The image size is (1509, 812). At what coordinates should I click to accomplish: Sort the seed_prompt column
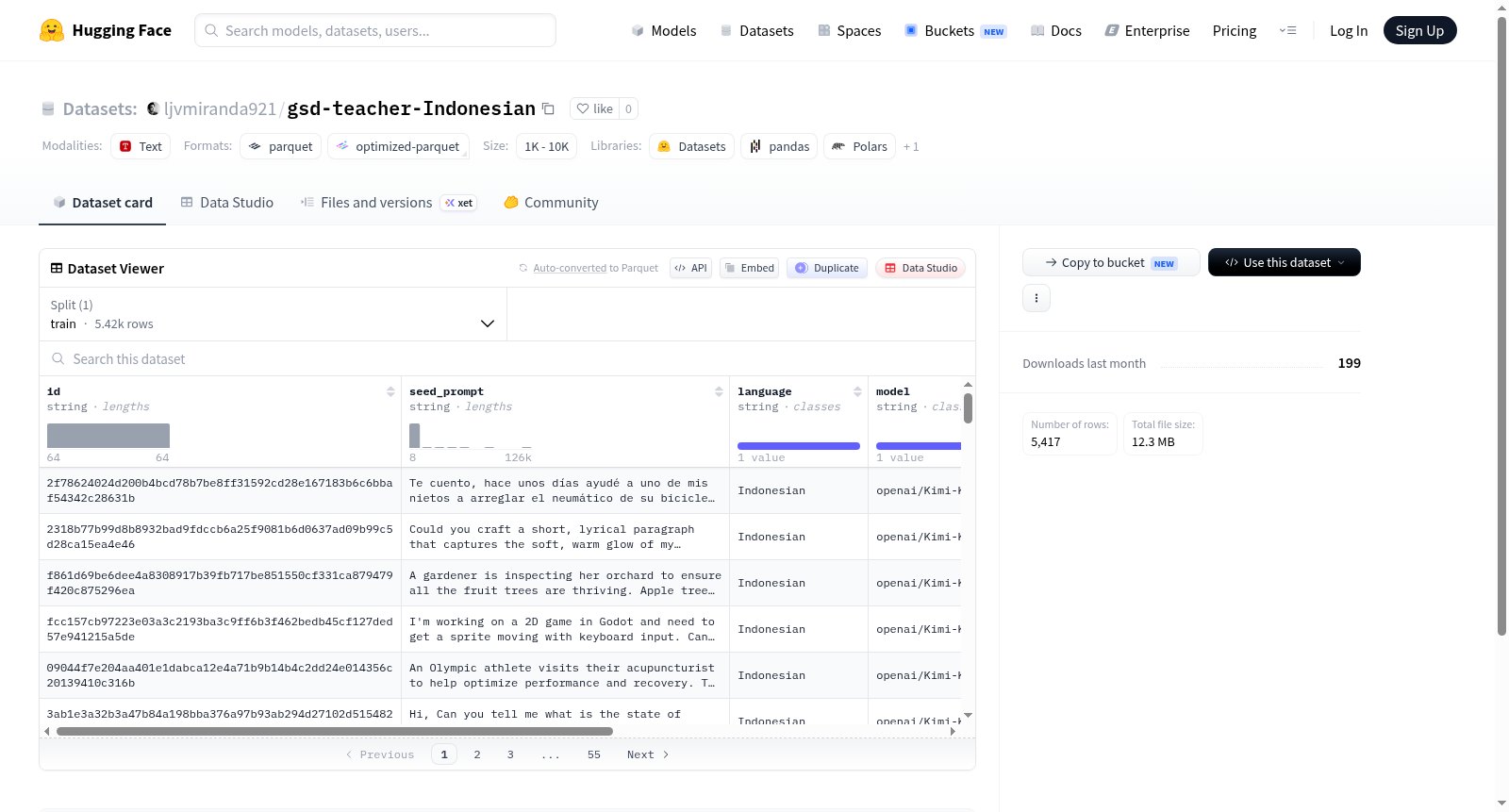coord(719,391)
